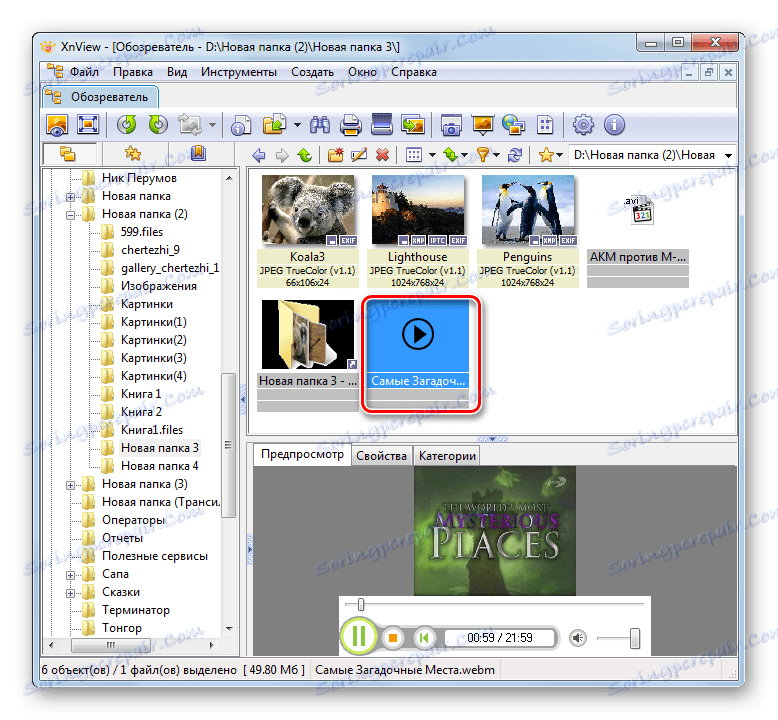Viewport: 778px width, 720px height.
Task: Open the Справка menu
Action: (414, 72)
